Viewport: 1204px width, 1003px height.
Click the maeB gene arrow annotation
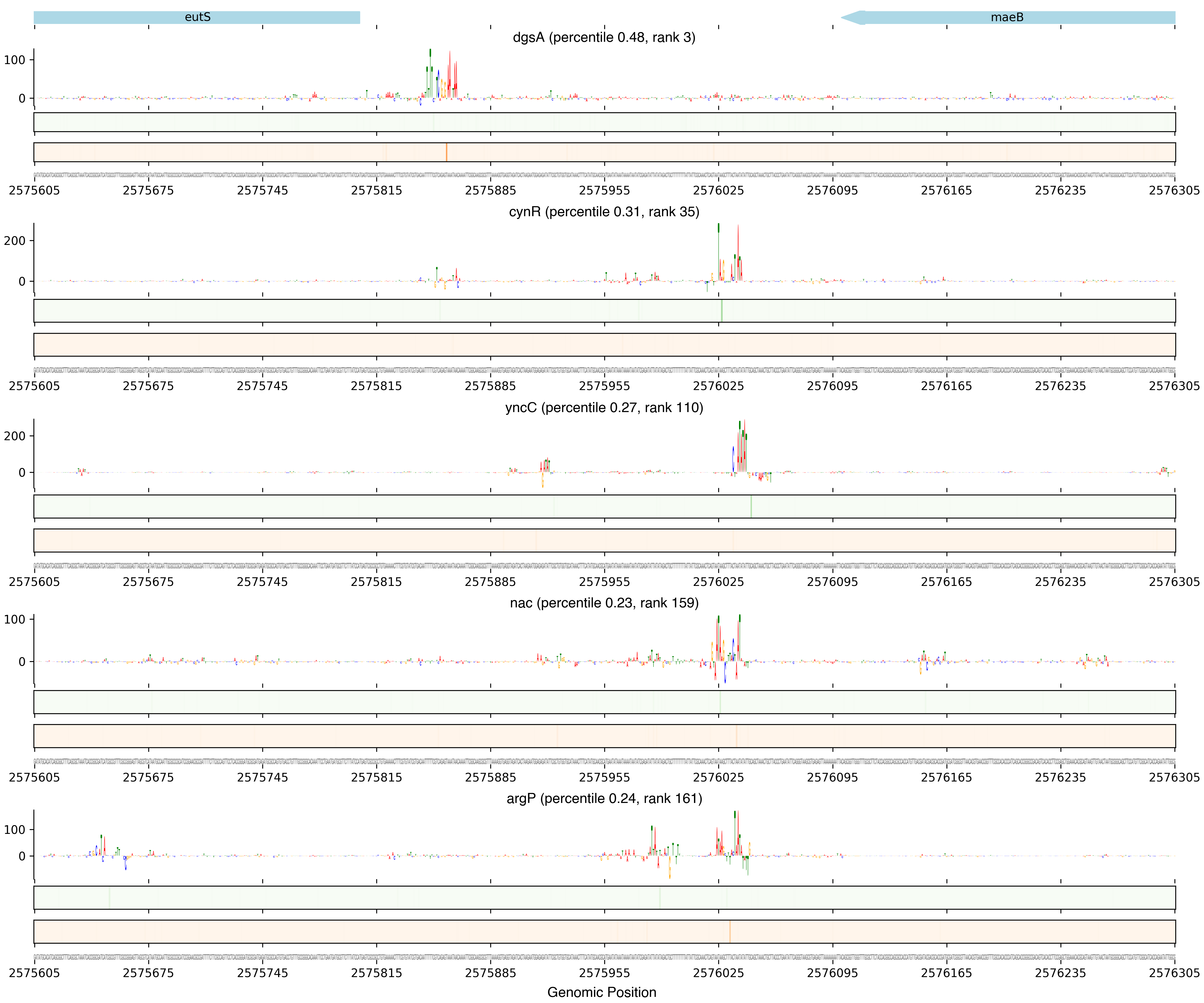[1007, 17]
